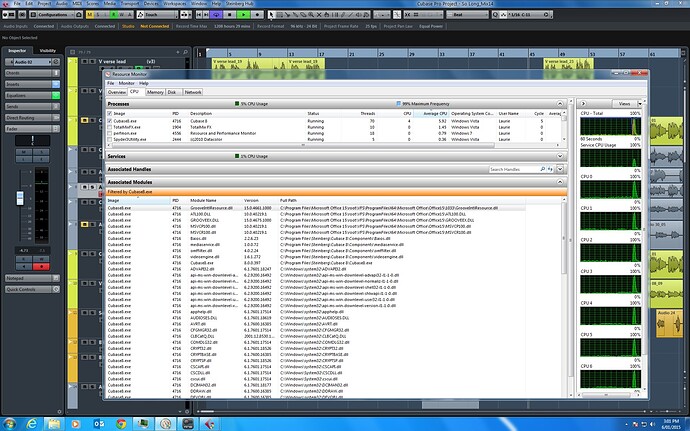Expand the Inspector Equalizers section
690x431 pixels.
(33, 96)
